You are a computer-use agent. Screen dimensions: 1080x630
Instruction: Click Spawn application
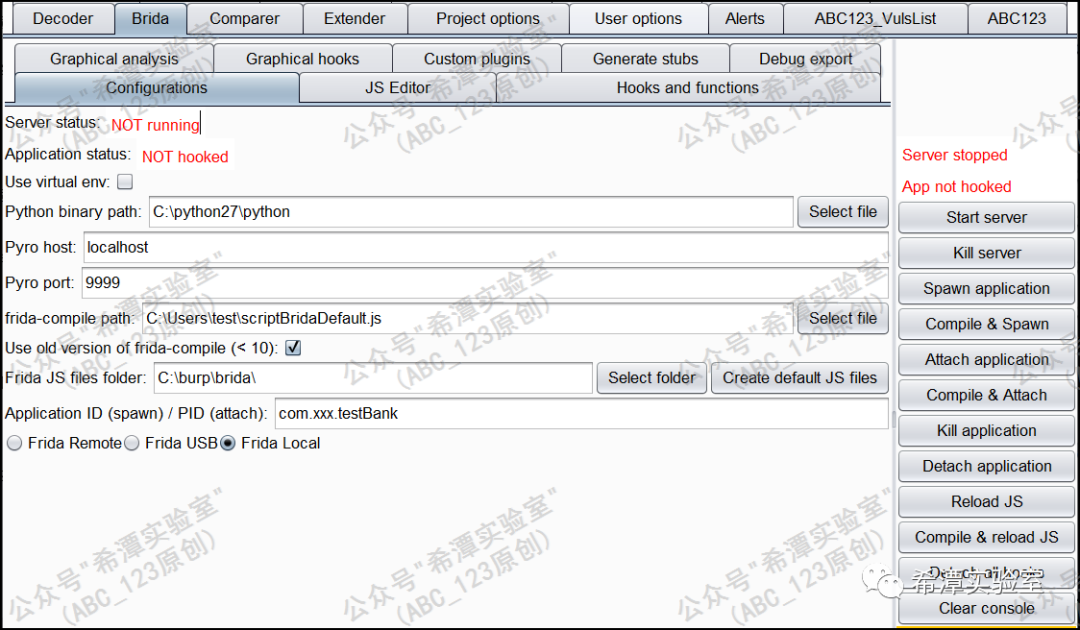tap(986, 289)
